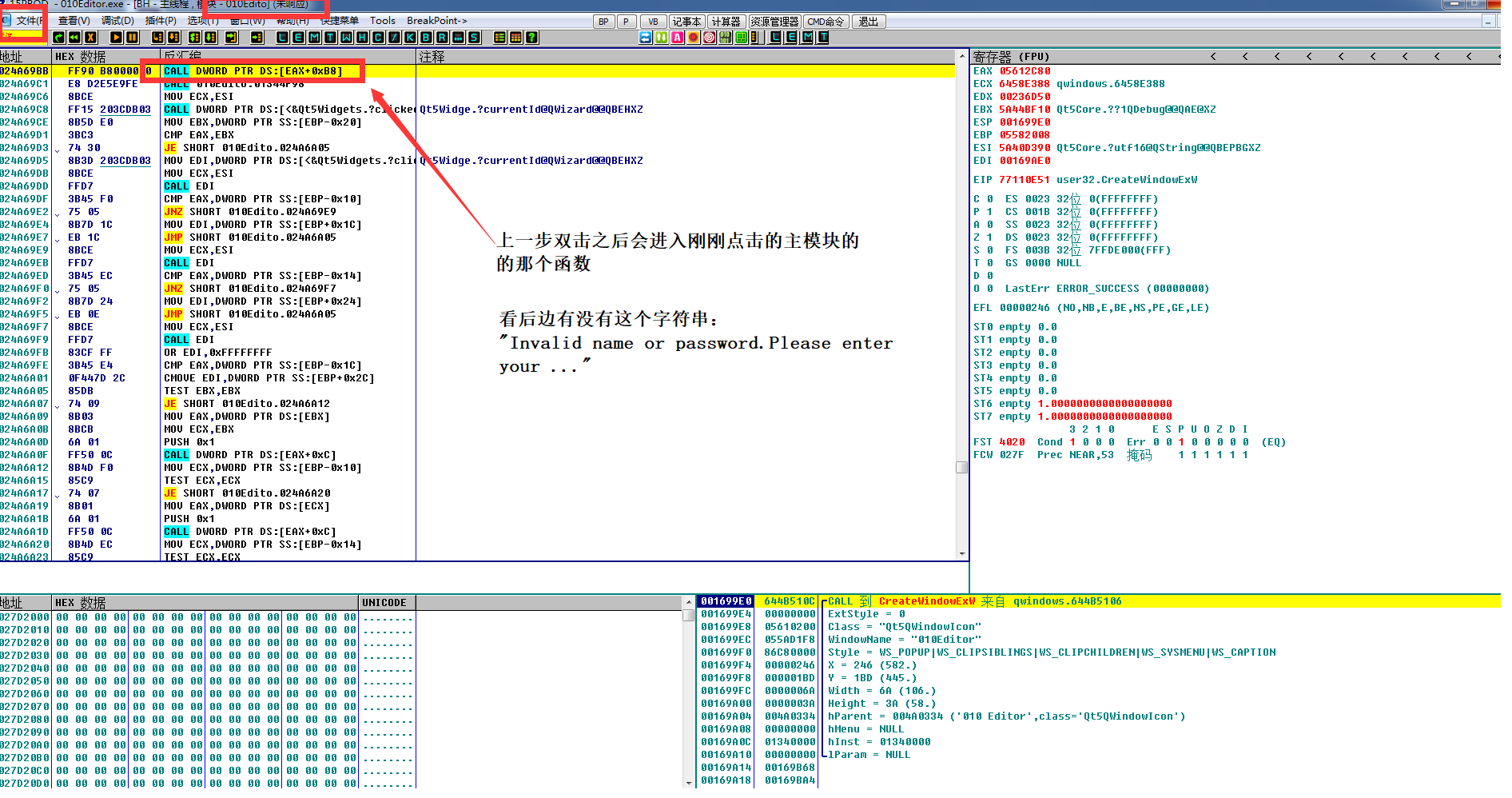
Task: Open Breakpoints window with B icon
Action: click(x=426, y=37)
